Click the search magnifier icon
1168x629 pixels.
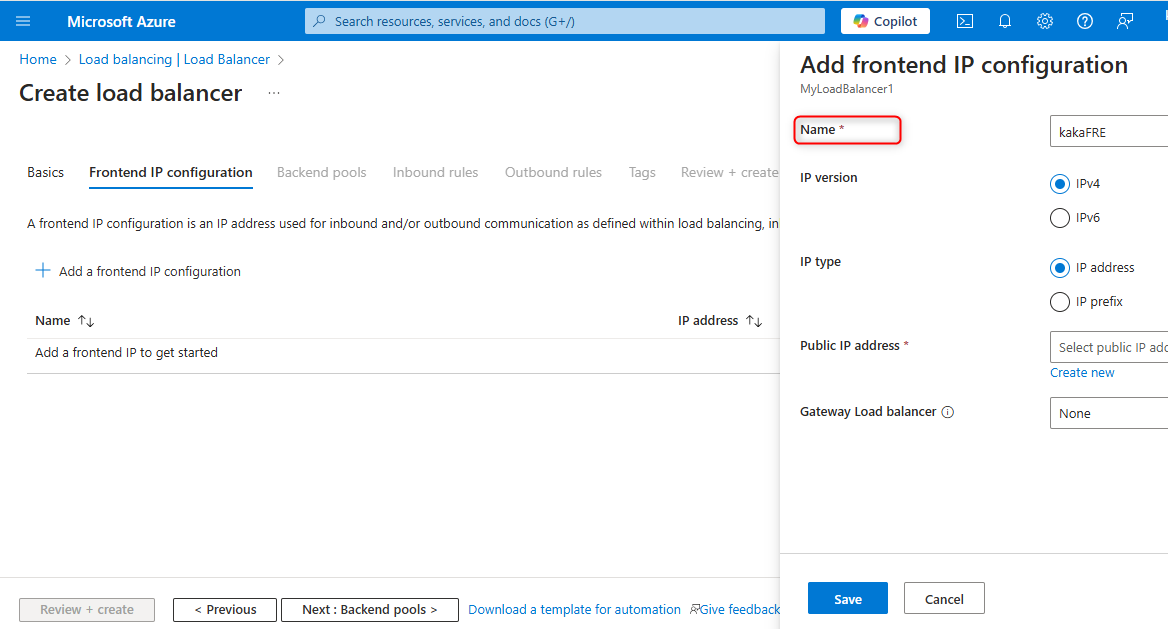[x=320, y=21]
